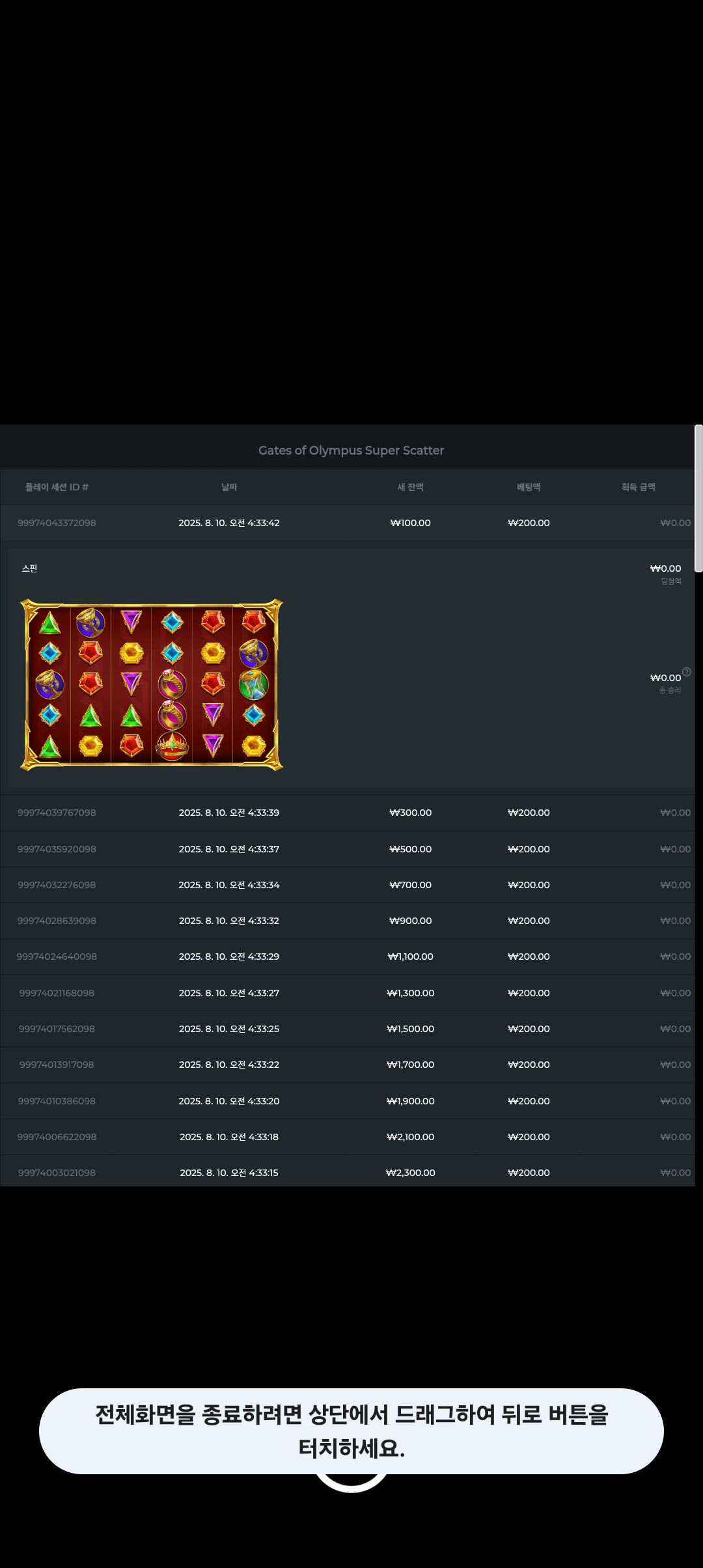Click the new balance ₩300.00 cell
The width and height of the screenshot is (703, 1568).
coord(411,813)
